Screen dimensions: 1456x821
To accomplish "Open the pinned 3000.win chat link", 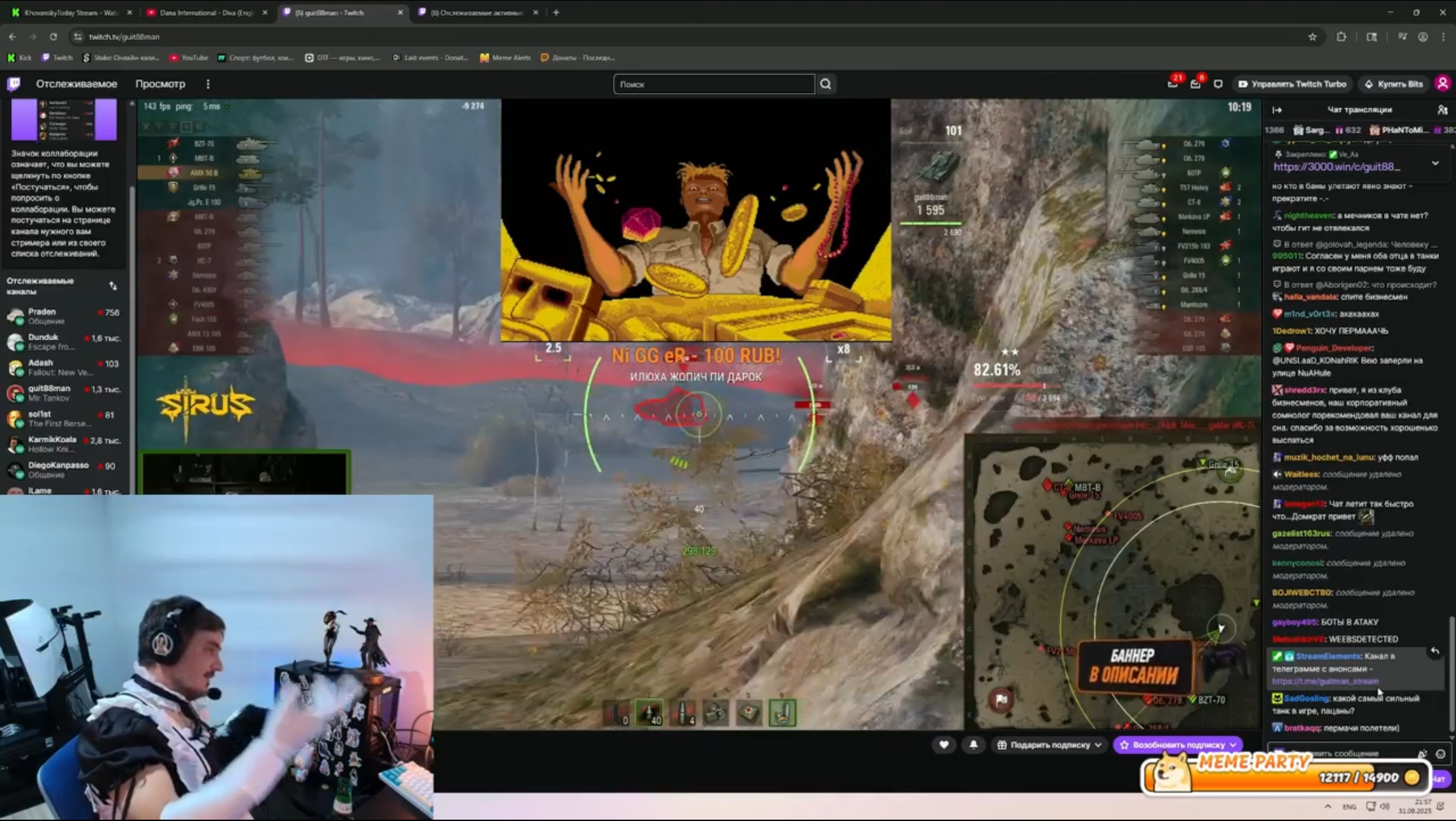I will (1336, 167).
